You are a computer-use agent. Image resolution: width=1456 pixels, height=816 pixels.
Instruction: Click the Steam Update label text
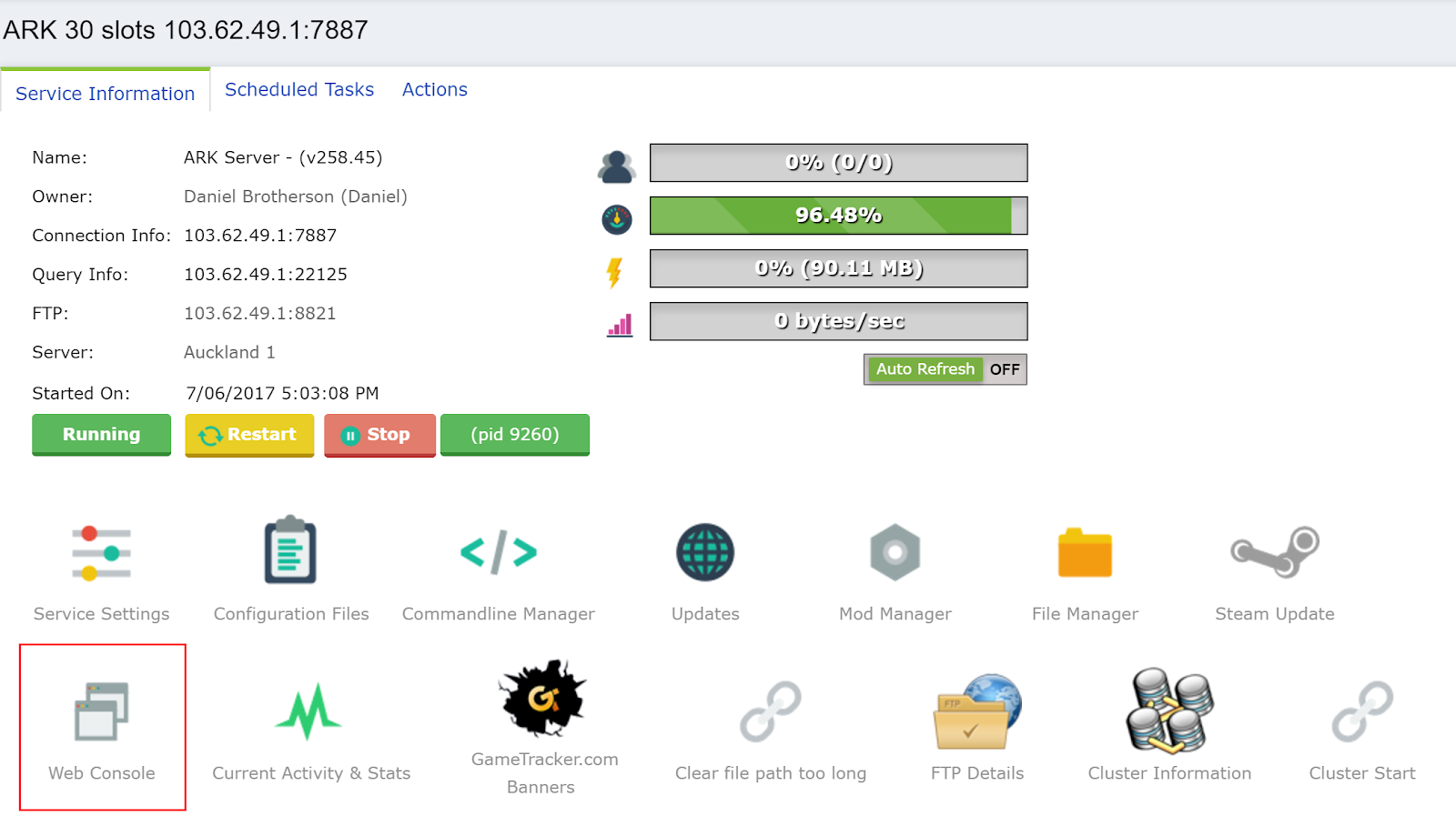coord(1275,614)
